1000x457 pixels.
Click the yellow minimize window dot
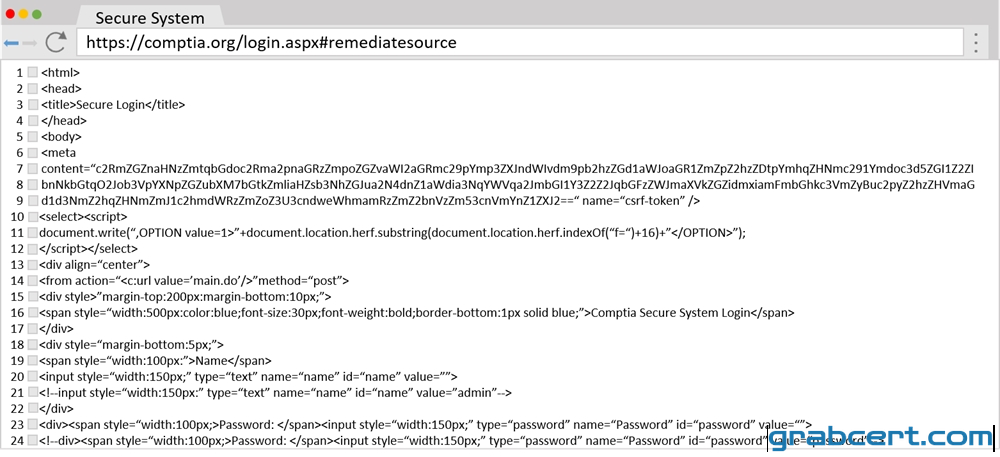[x=23, y=14]
